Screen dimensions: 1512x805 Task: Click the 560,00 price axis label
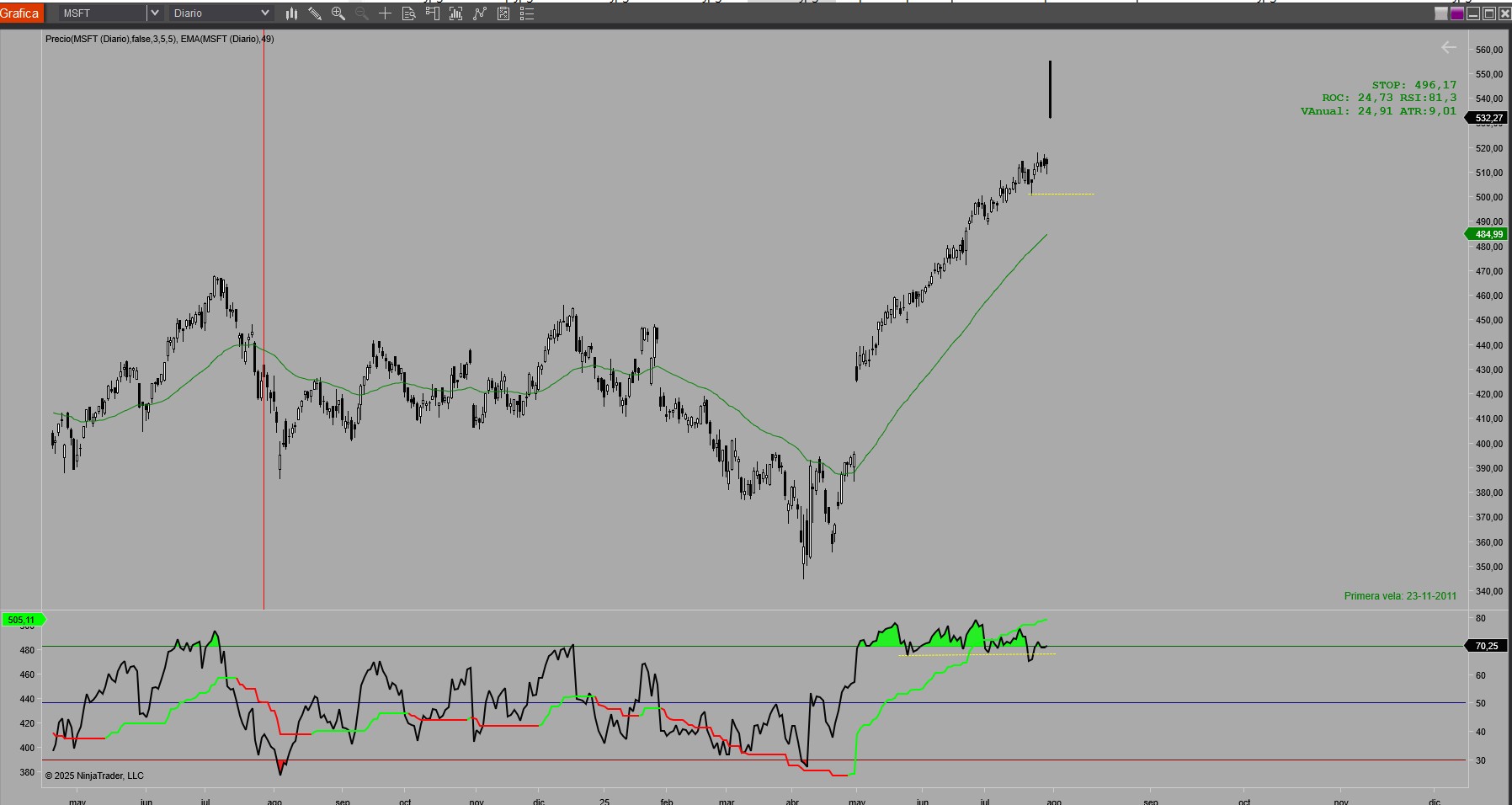pos(1489,50)
